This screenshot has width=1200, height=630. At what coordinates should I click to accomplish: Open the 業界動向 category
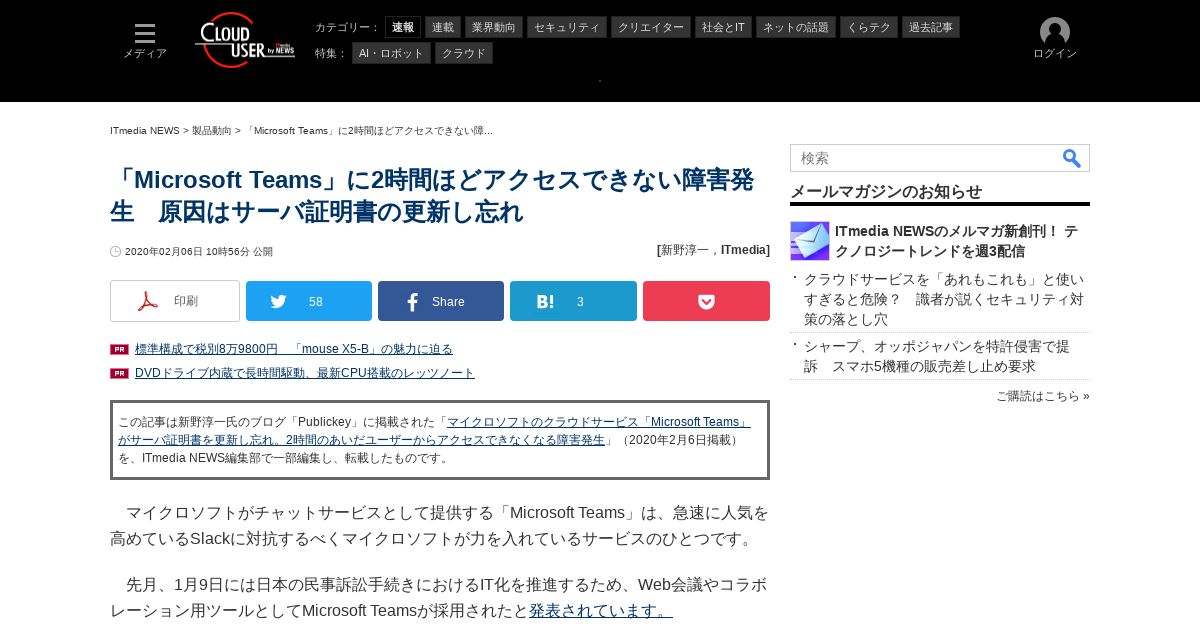pos(494,27)
